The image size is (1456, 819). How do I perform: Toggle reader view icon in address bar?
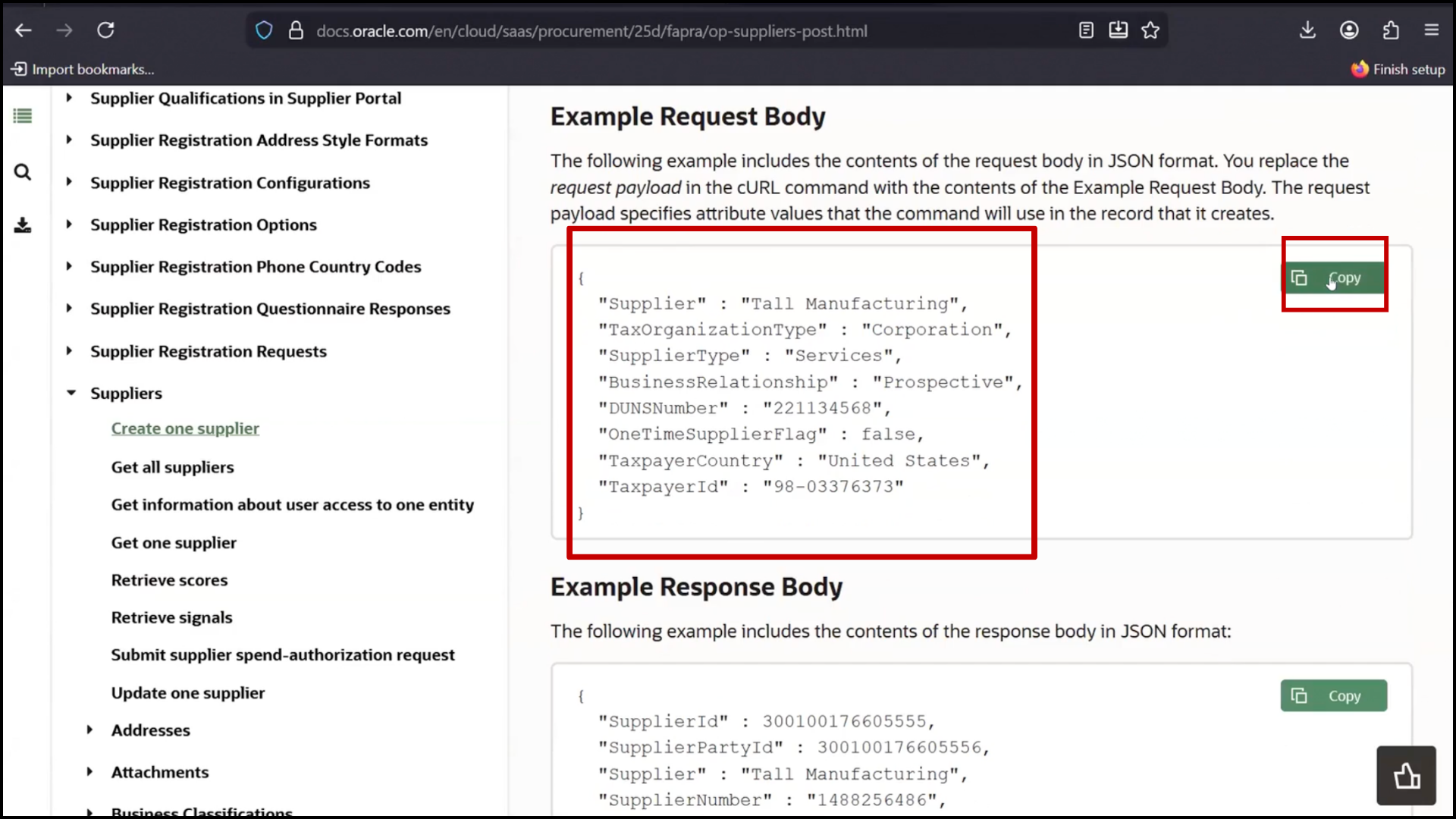1086,30
